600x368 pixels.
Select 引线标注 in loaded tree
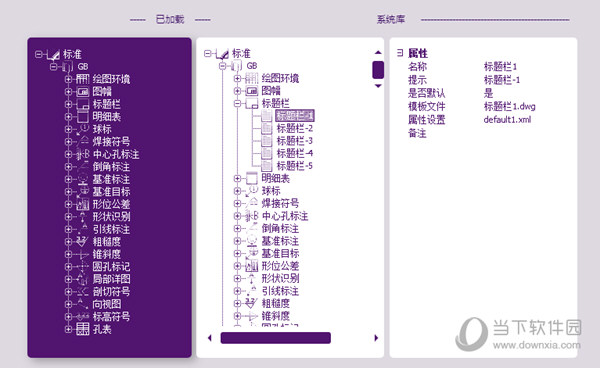point(111,229)
